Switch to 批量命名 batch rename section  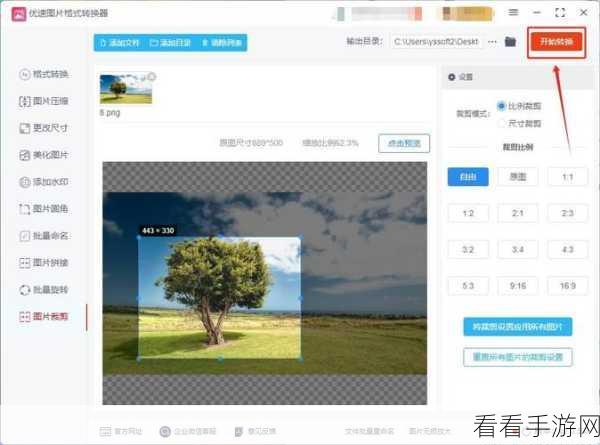pyautogui.click(x=44, y=236)
